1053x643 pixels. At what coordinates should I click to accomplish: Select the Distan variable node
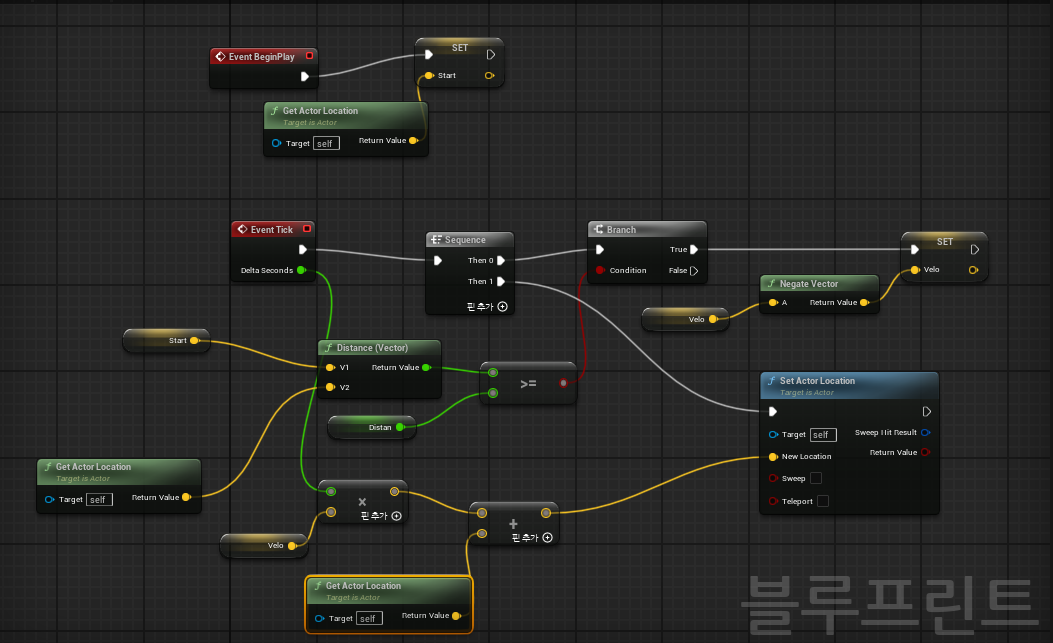(x=371, y=427)
